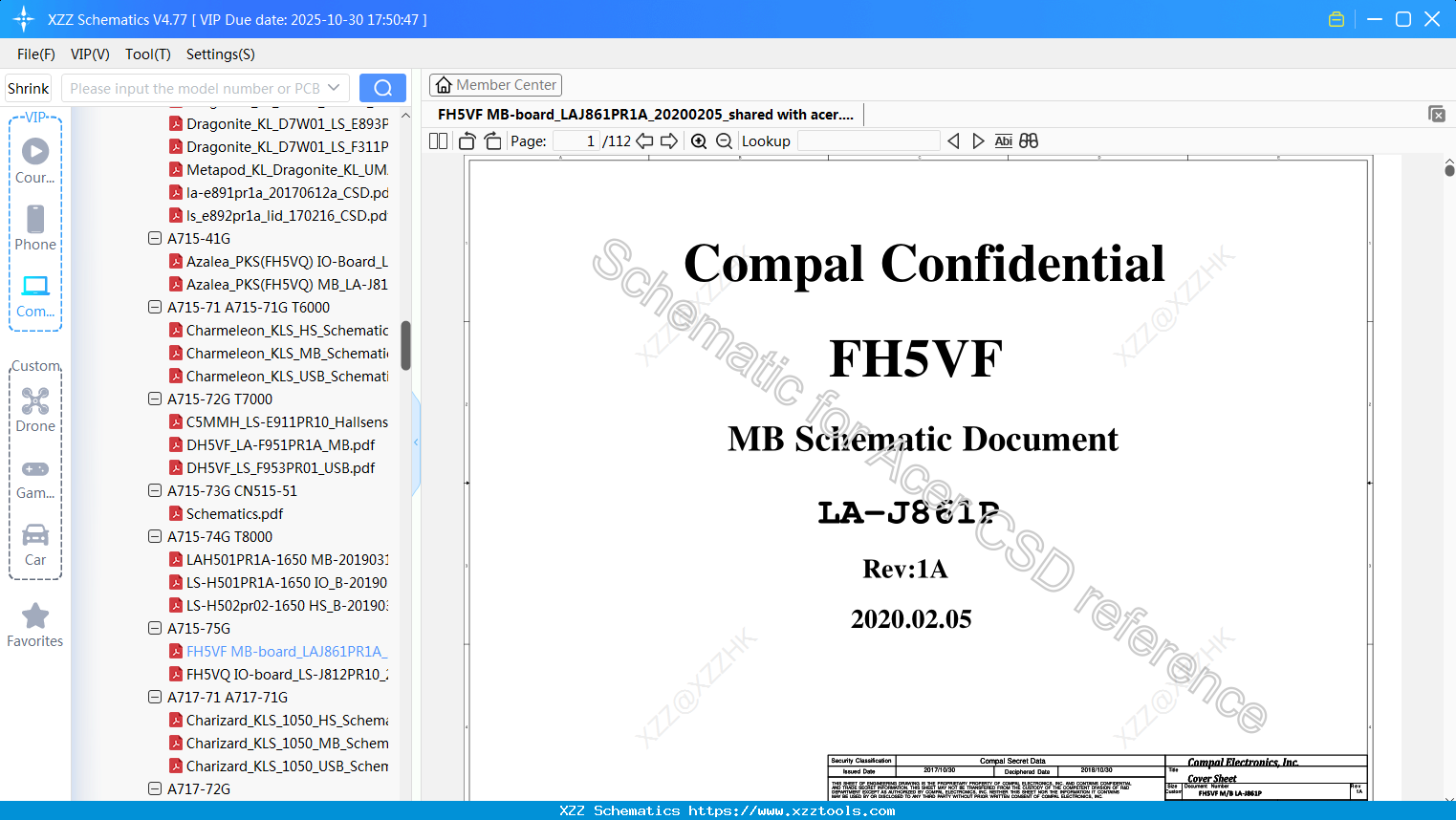Click the blue search button
This screenshot has height=820, width=1456.
[382, 88]
